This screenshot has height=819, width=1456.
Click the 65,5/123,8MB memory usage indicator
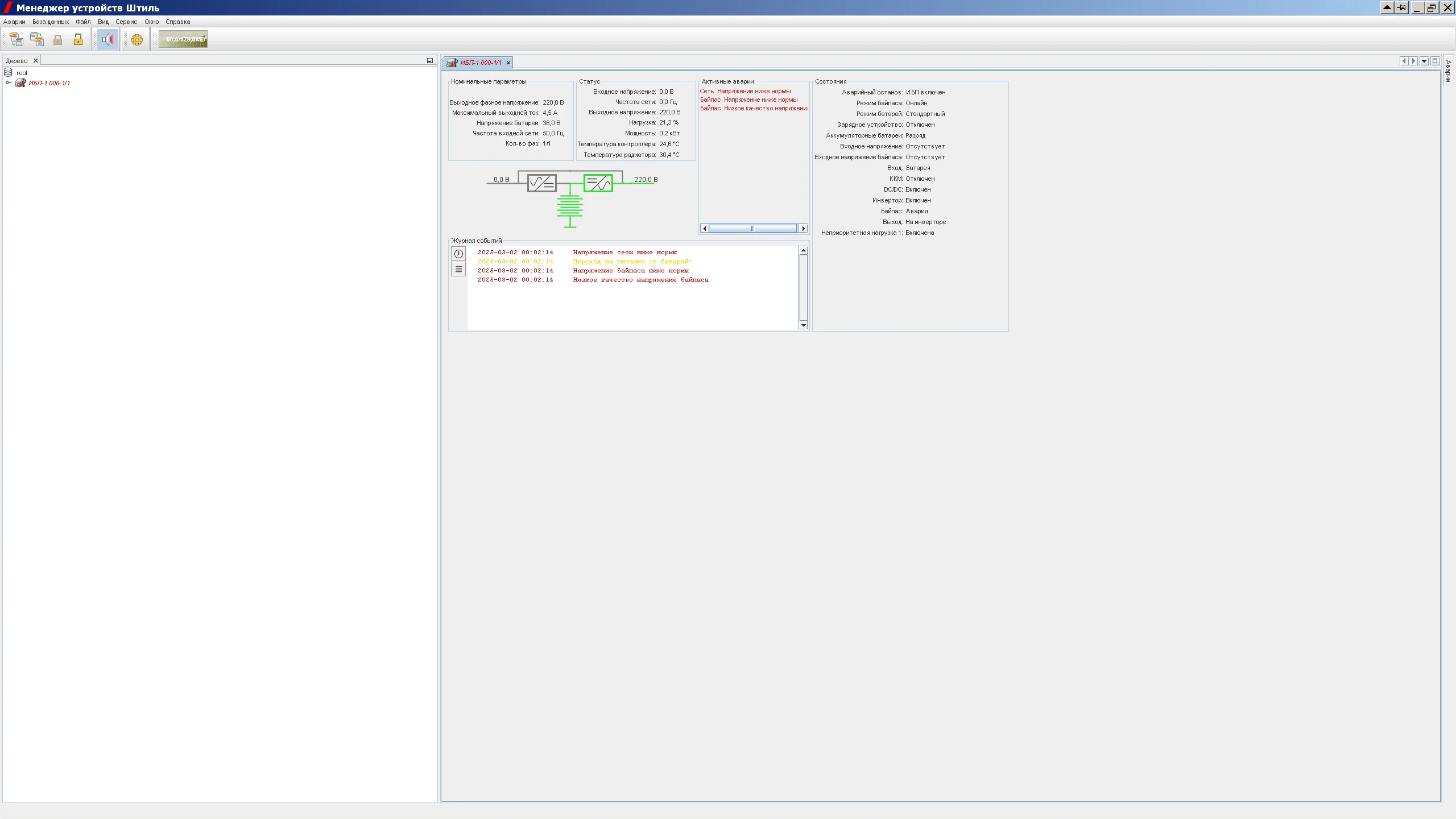tap(183, 39)
